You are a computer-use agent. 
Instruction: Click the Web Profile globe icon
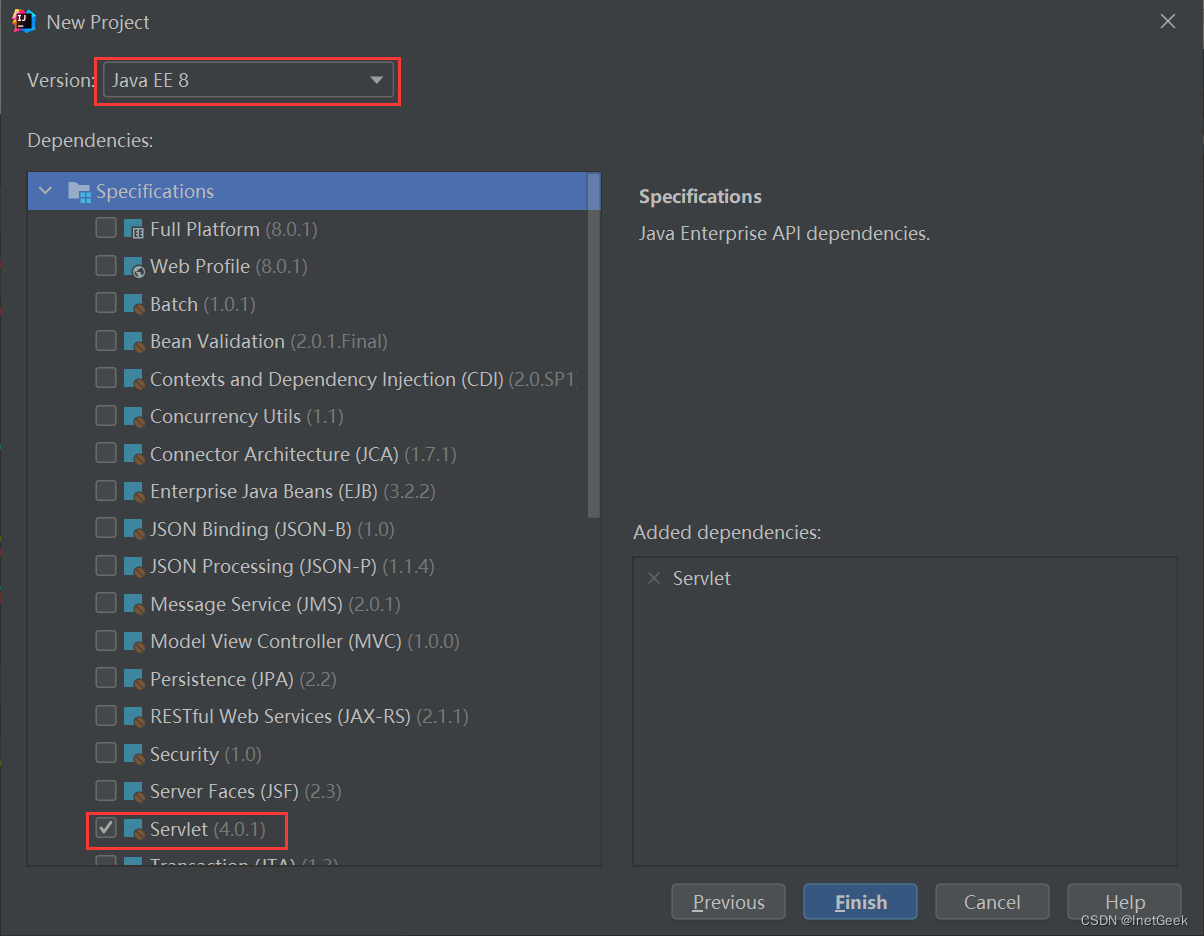coord(135,267)
